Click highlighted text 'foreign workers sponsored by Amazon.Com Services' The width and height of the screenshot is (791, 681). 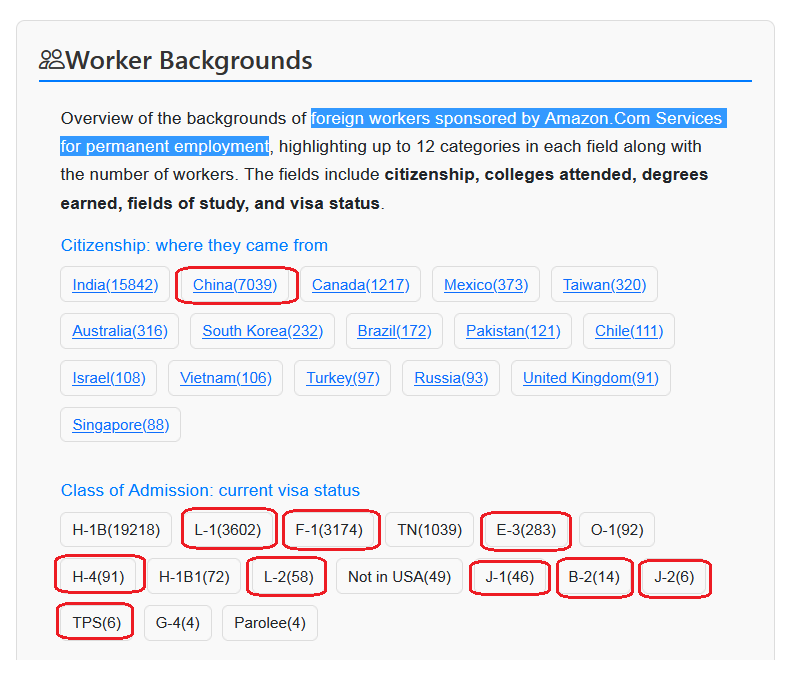coord(519,118)
